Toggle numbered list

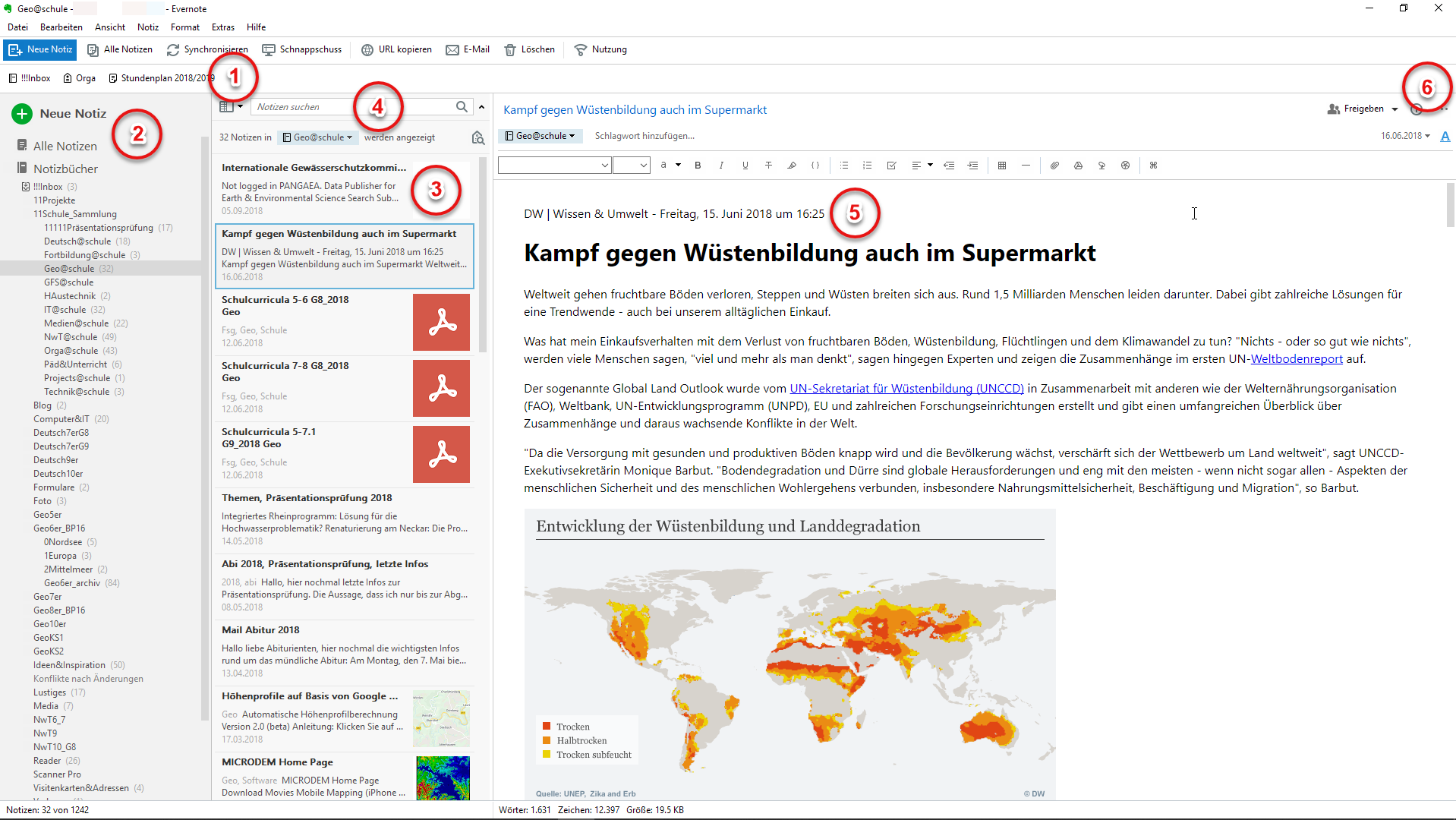(868, 166)
